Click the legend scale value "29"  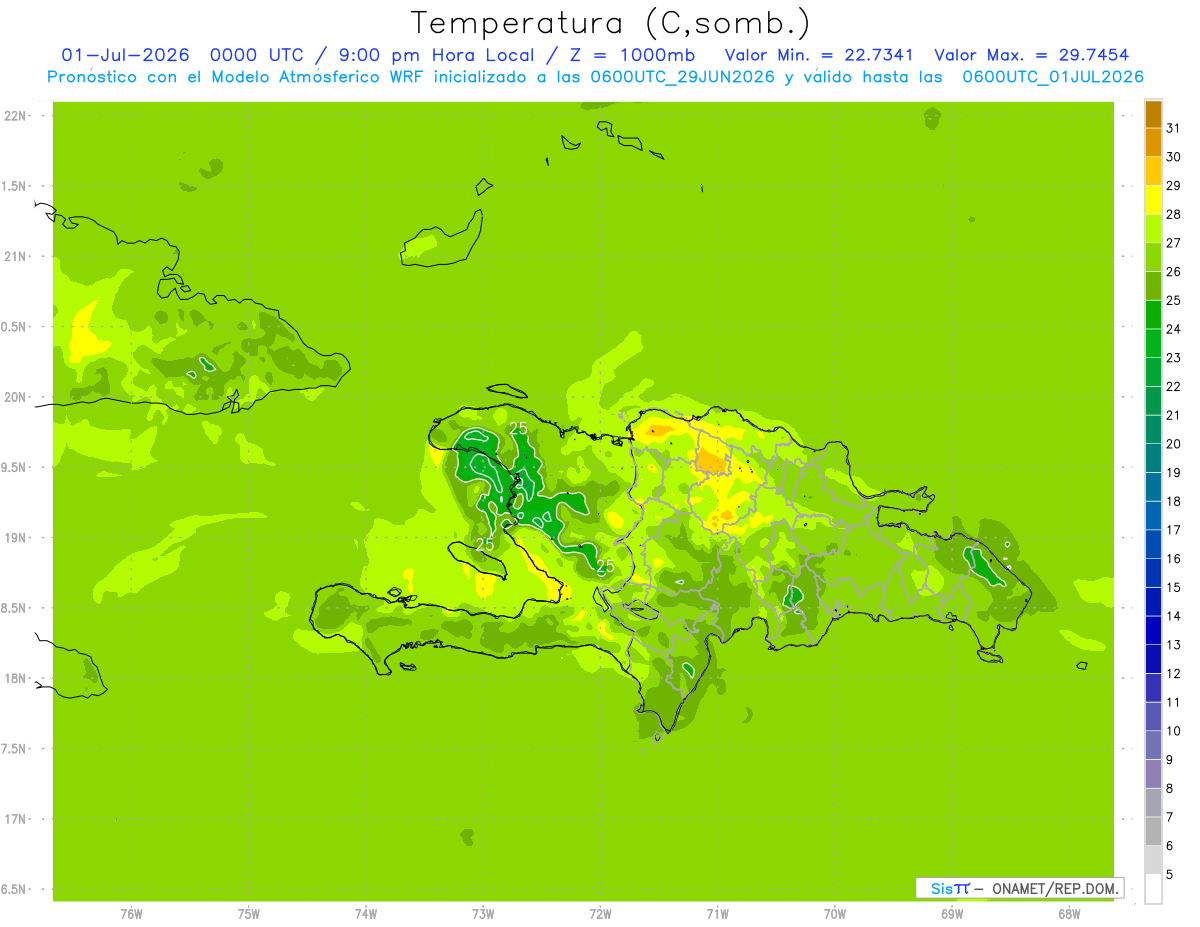coord(1173,186)
